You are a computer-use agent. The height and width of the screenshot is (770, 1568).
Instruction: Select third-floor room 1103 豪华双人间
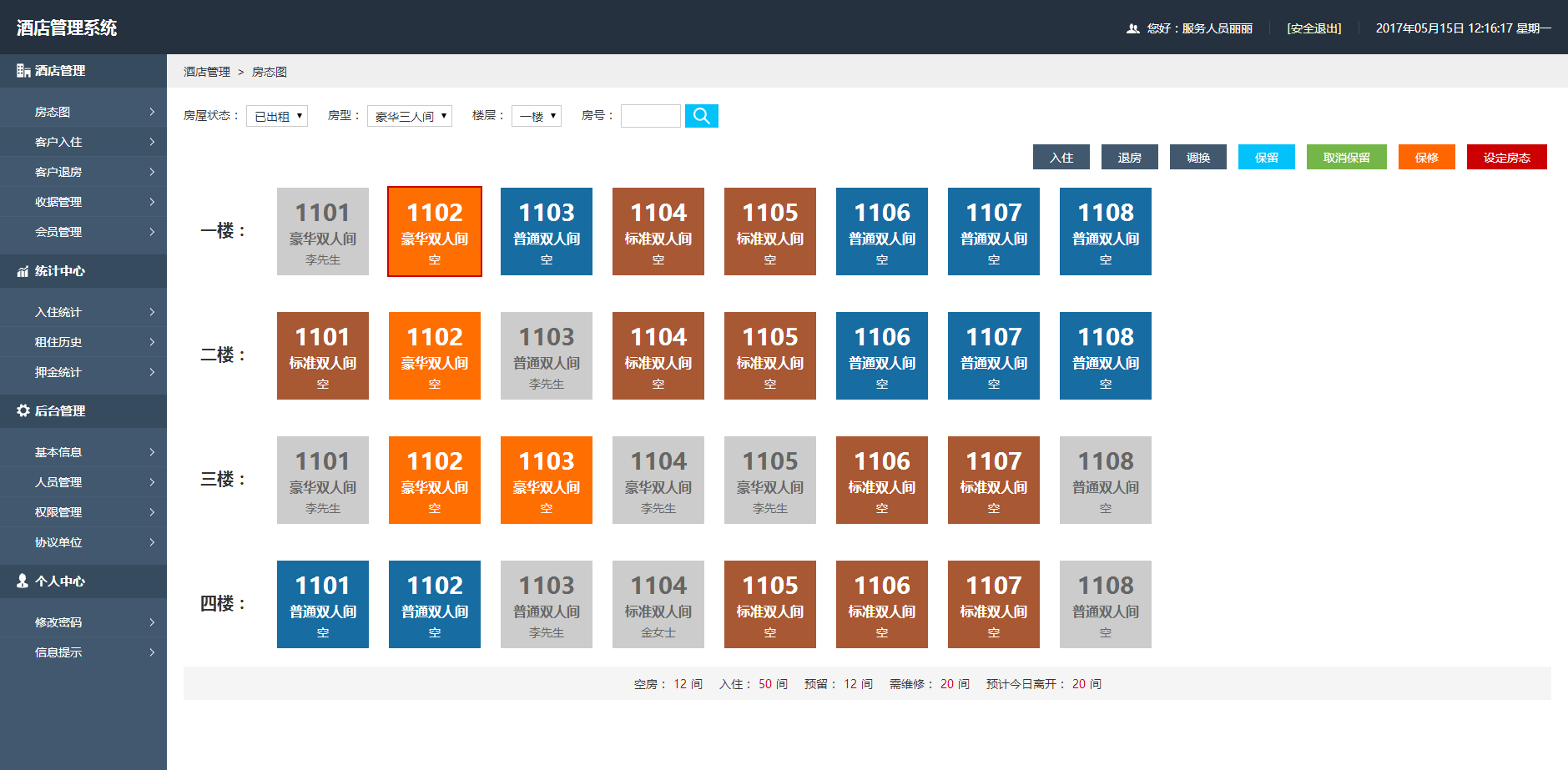pos(547,480)
